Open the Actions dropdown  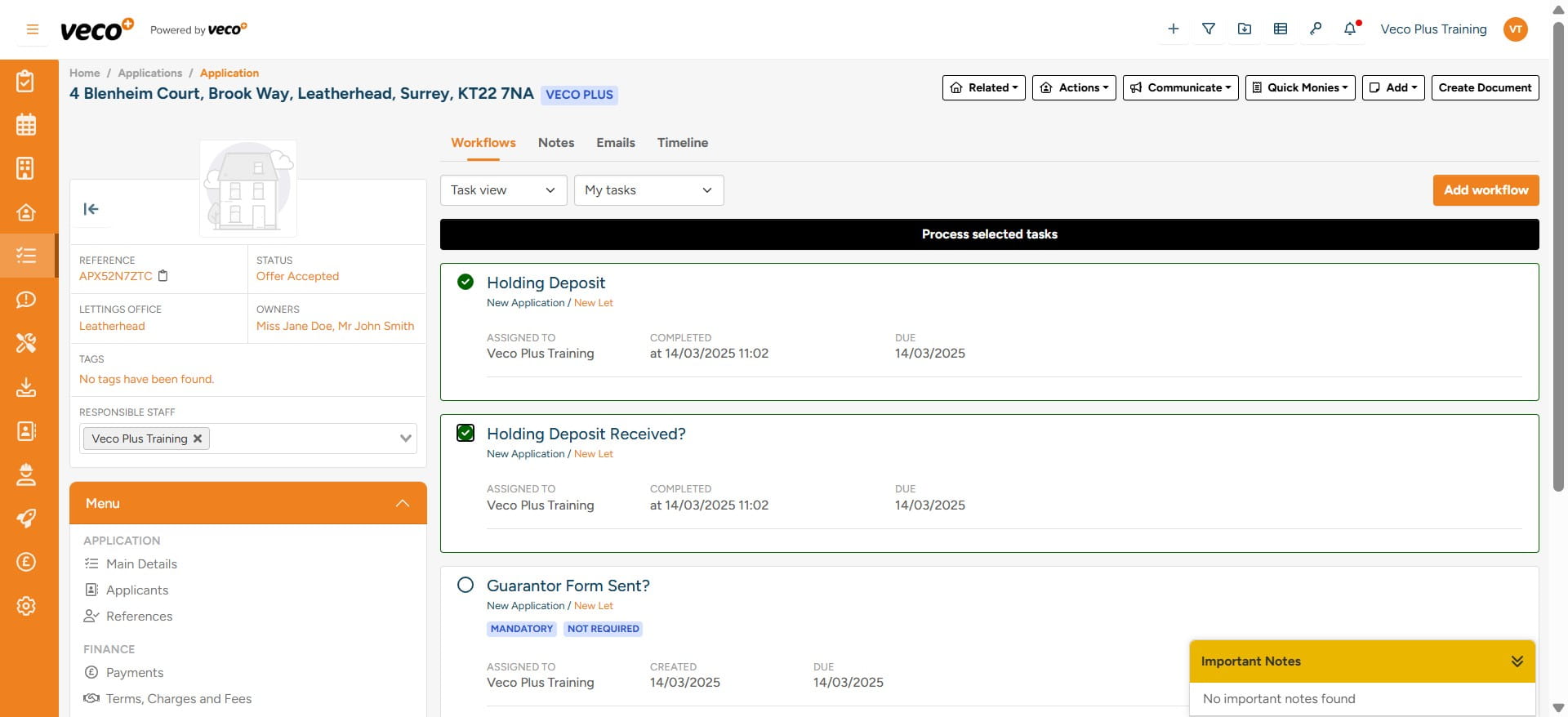pos(1074,87)
